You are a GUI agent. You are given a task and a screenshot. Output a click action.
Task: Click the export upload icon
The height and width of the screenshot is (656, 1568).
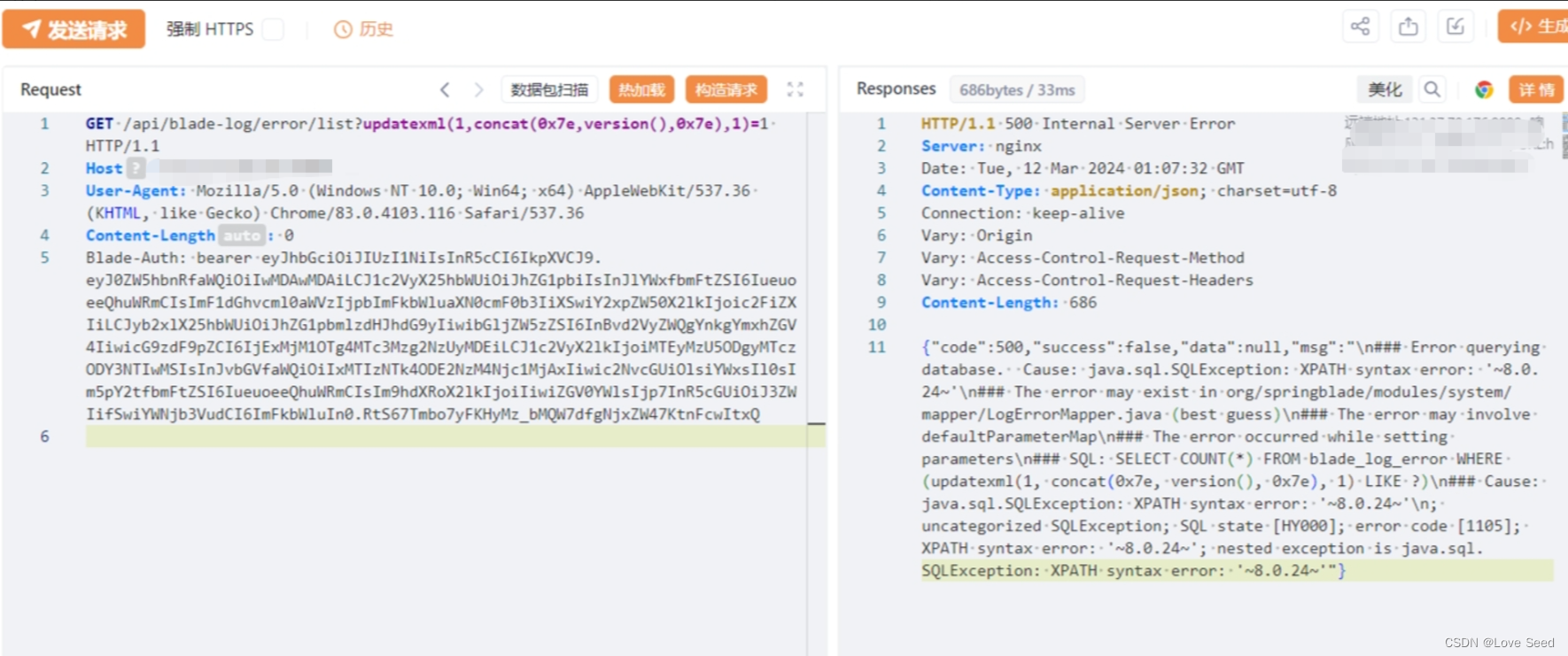1408,27
